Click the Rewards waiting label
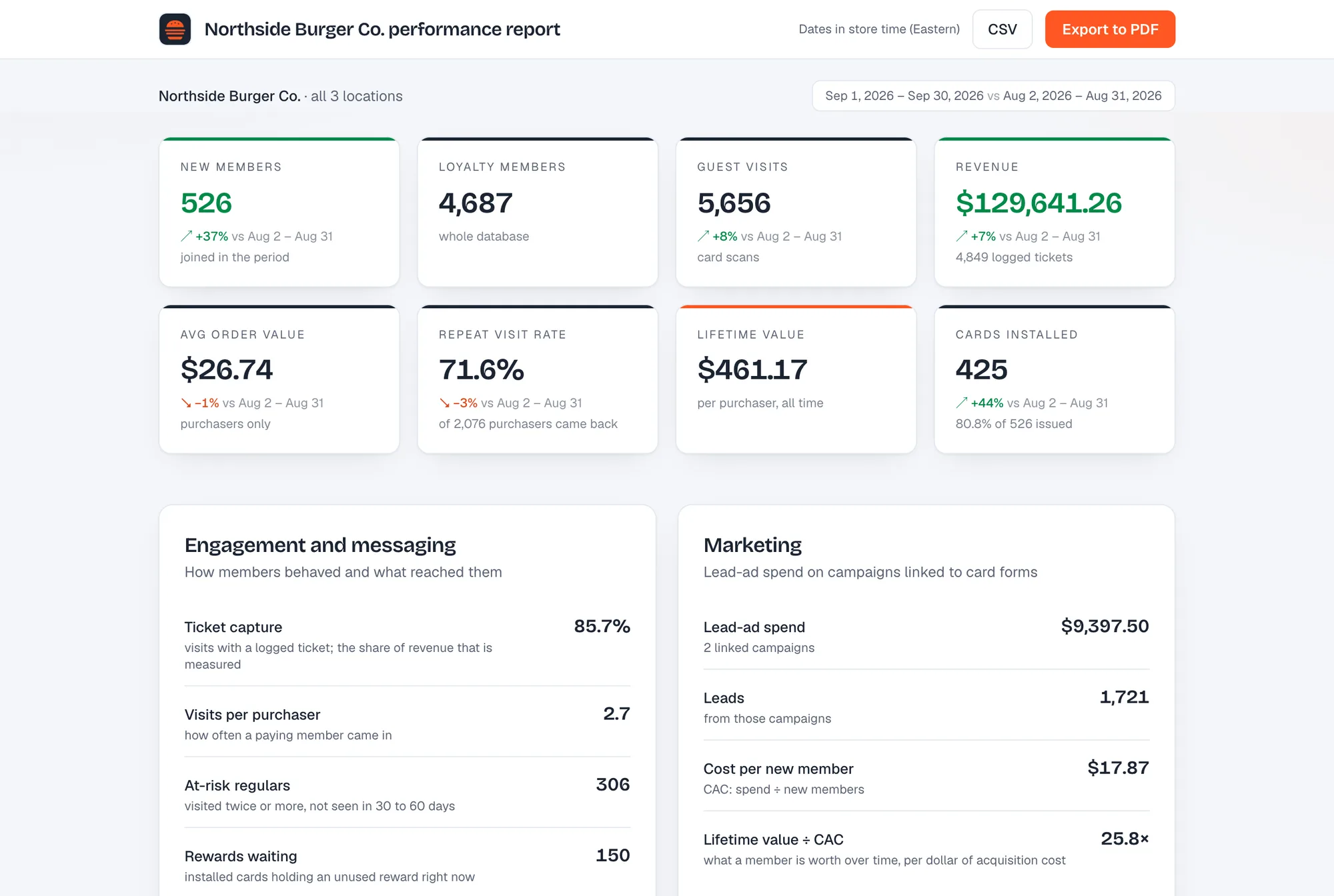 pos(241,856)
